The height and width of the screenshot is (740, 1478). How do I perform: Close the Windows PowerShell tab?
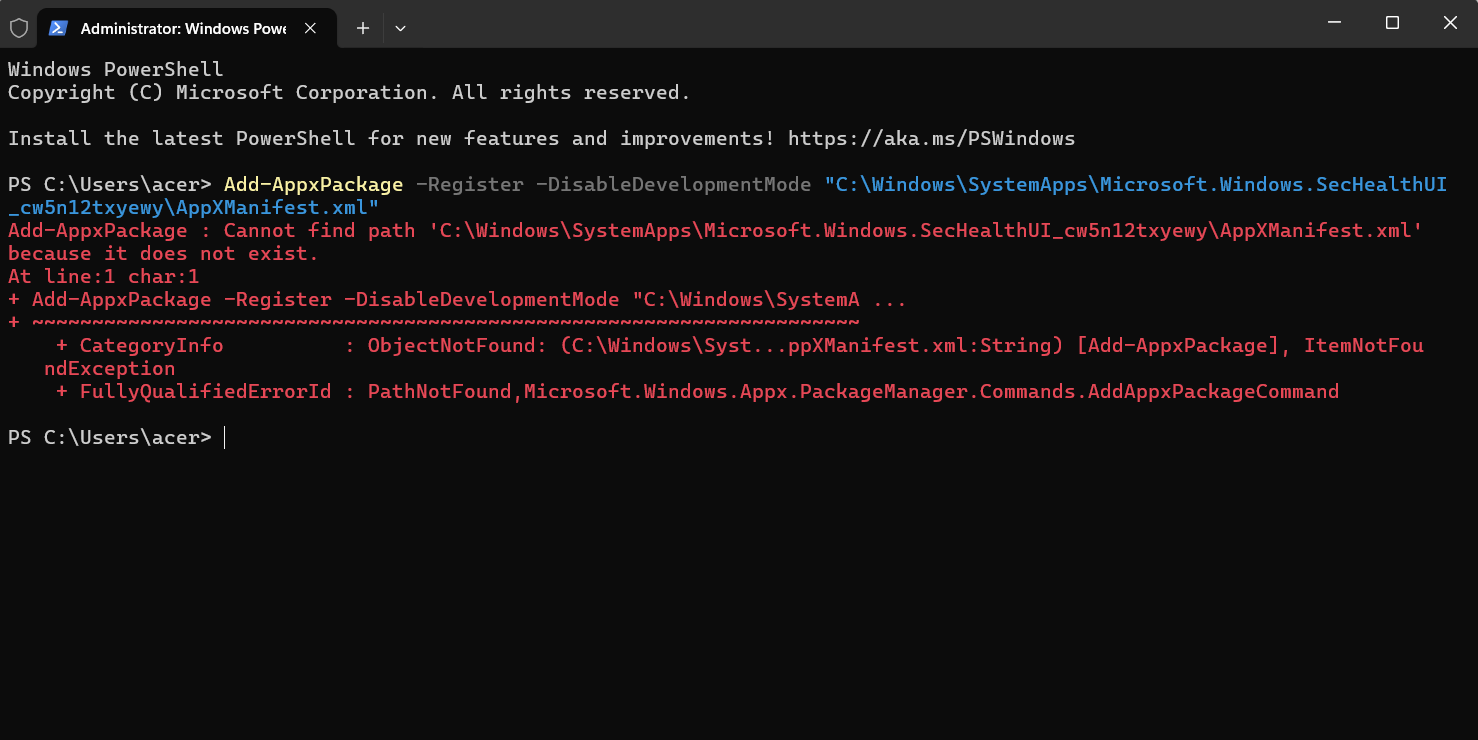click(311, 28)
